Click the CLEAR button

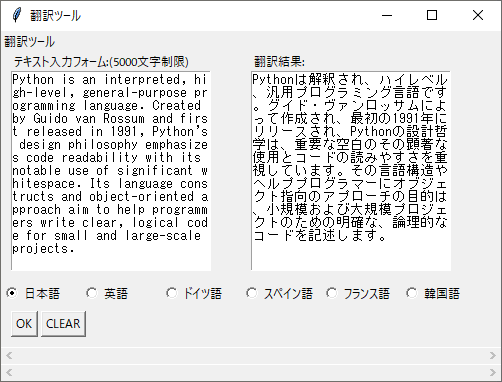[x=63, y=324]
